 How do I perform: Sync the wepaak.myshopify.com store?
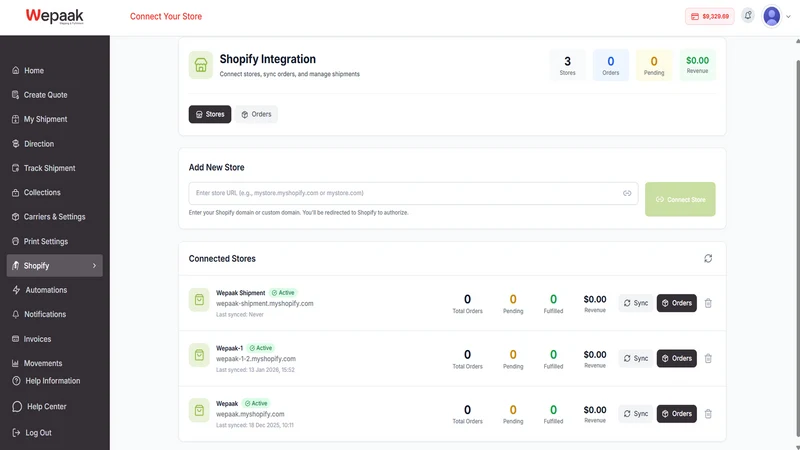click(x=636, y=414)
